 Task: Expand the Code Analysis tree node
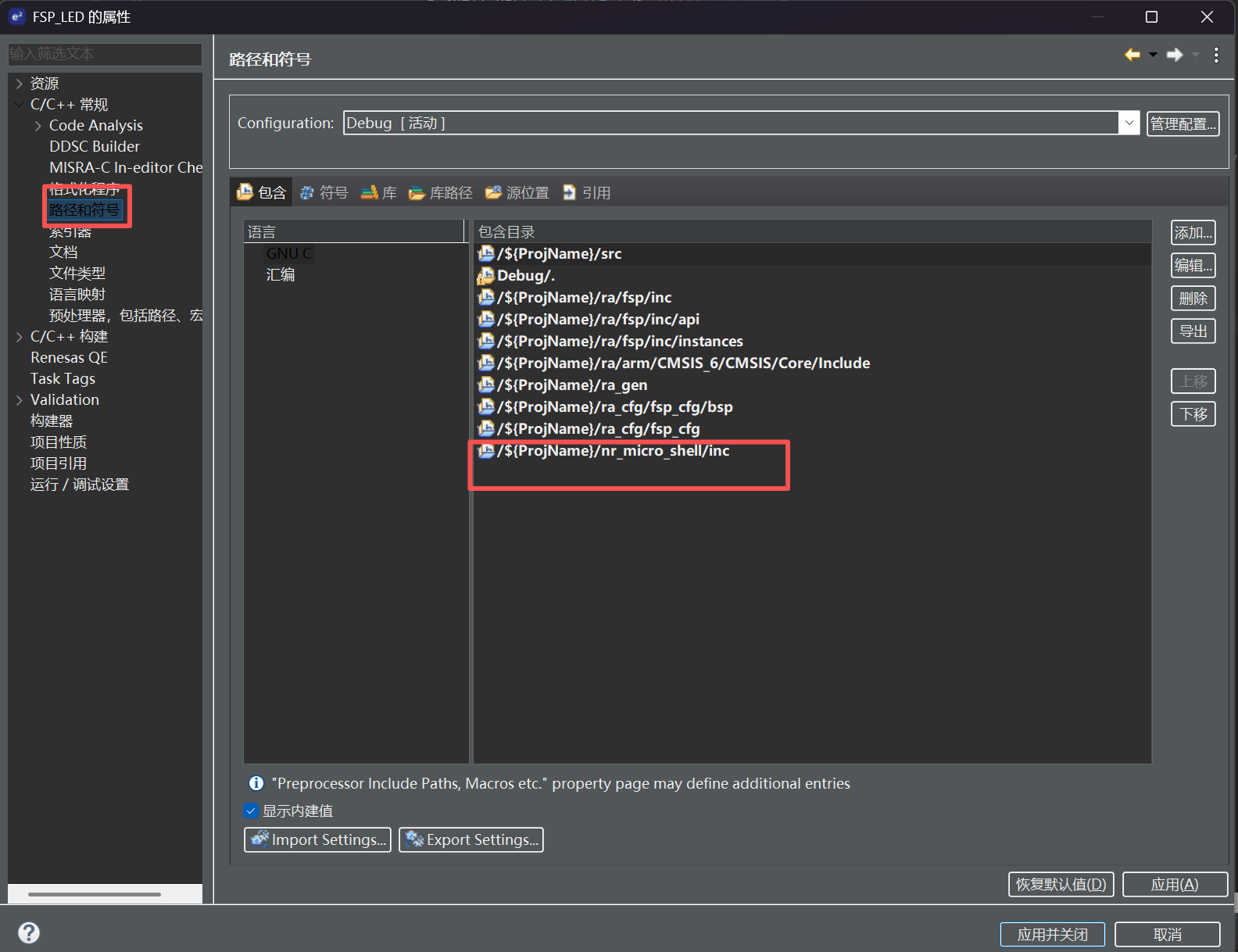pos(38,126)
